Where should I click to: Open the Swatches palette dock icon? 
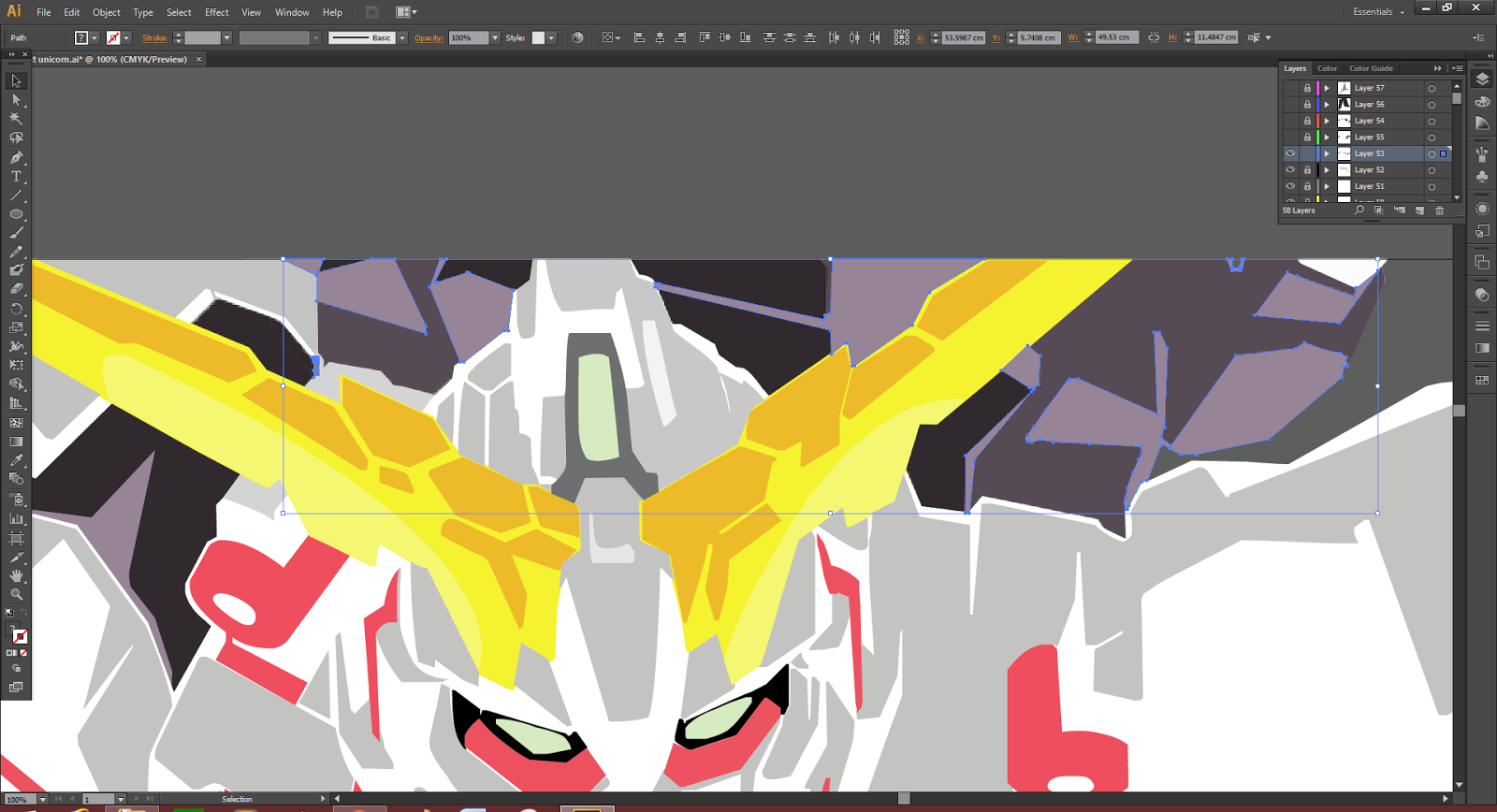1482,380
